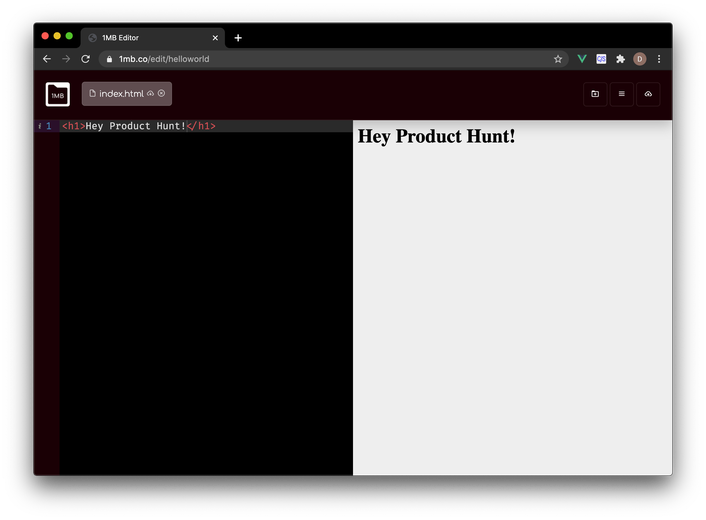Click the blue CS extension icon

(x=601, y=59)
